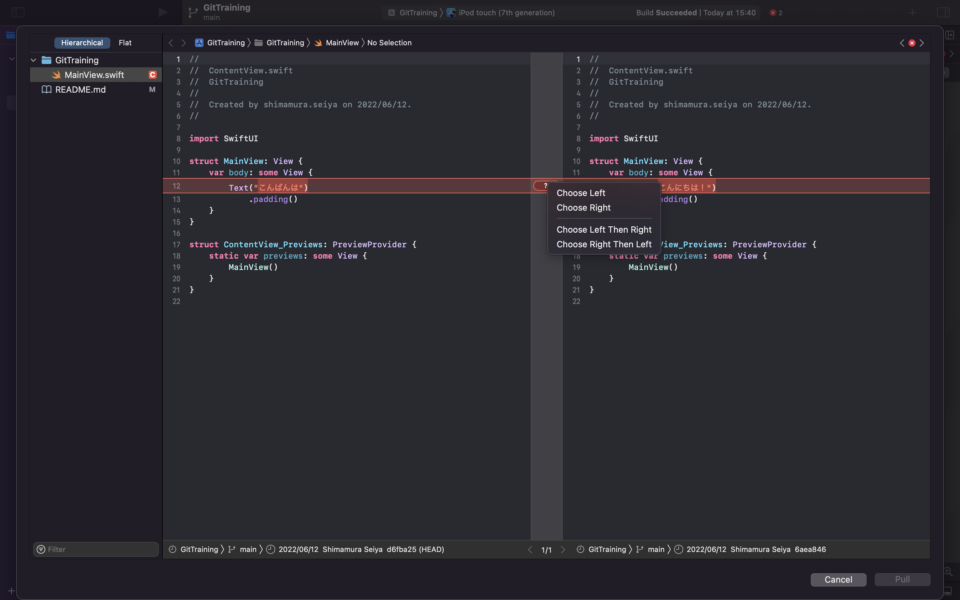Select Choose Left from conflict menu
Screen dimensions: 960x600
click(580, 193)
